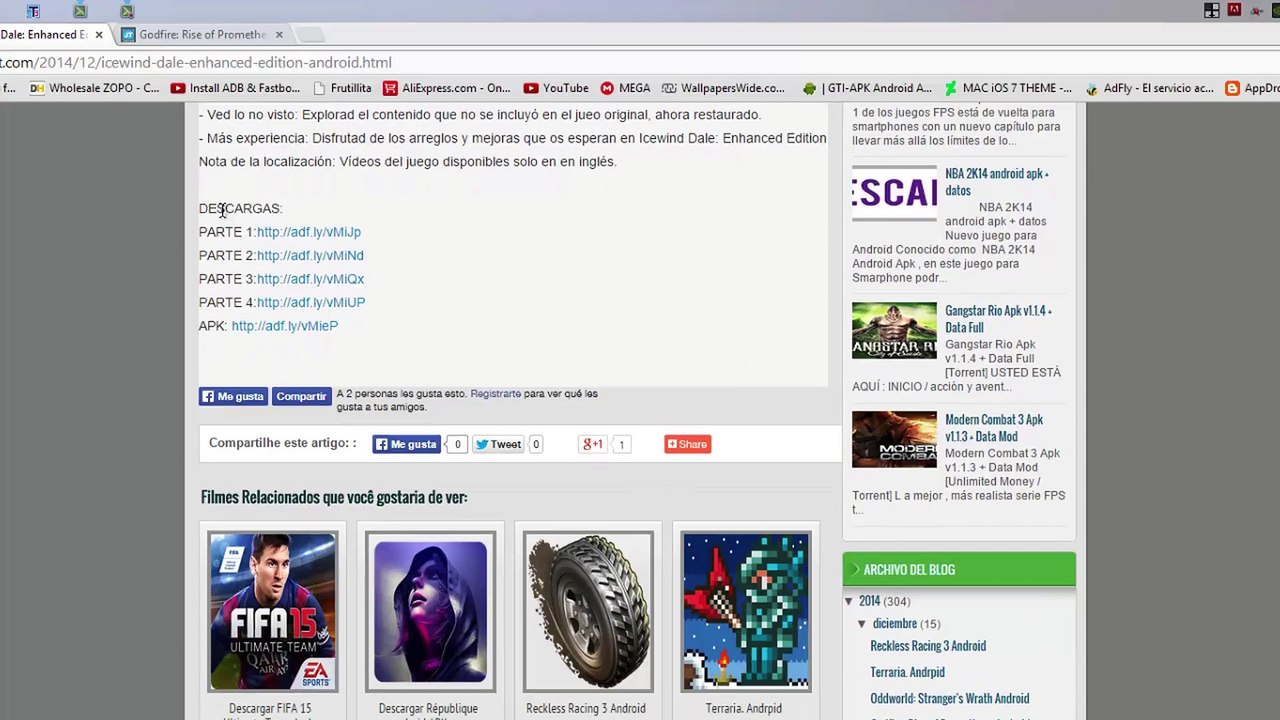Open PARTE 3 download link vMiQx

(310, 279)
